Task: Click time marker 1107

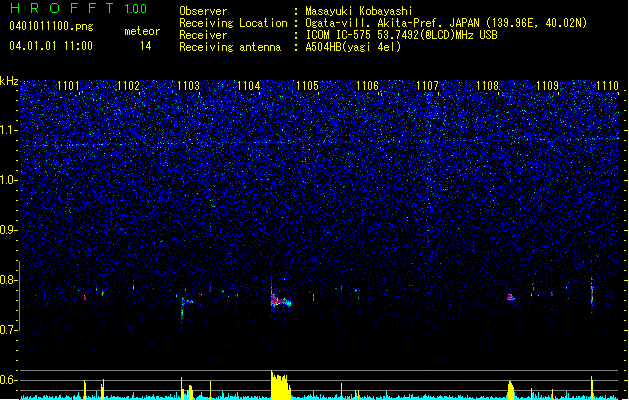Action: [427, 86]
